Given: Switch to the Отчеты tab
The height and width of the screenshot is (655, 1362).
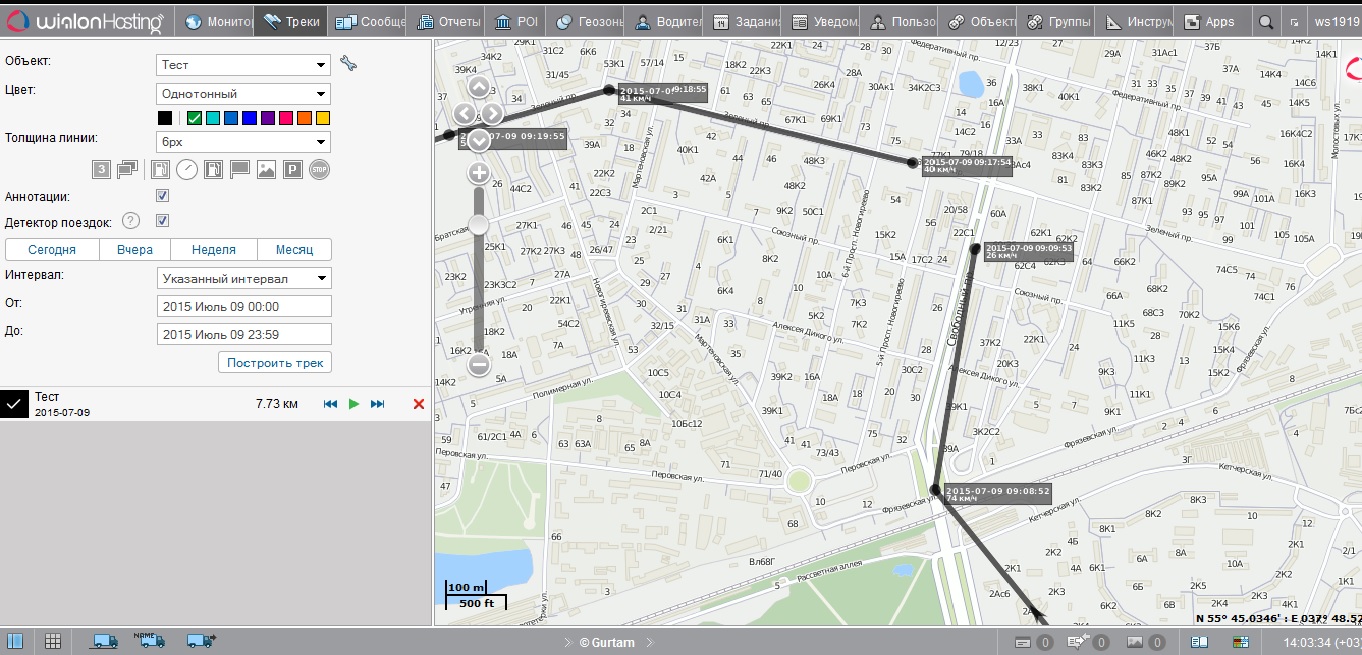Looking at the screenshot, I should point(448,22).
